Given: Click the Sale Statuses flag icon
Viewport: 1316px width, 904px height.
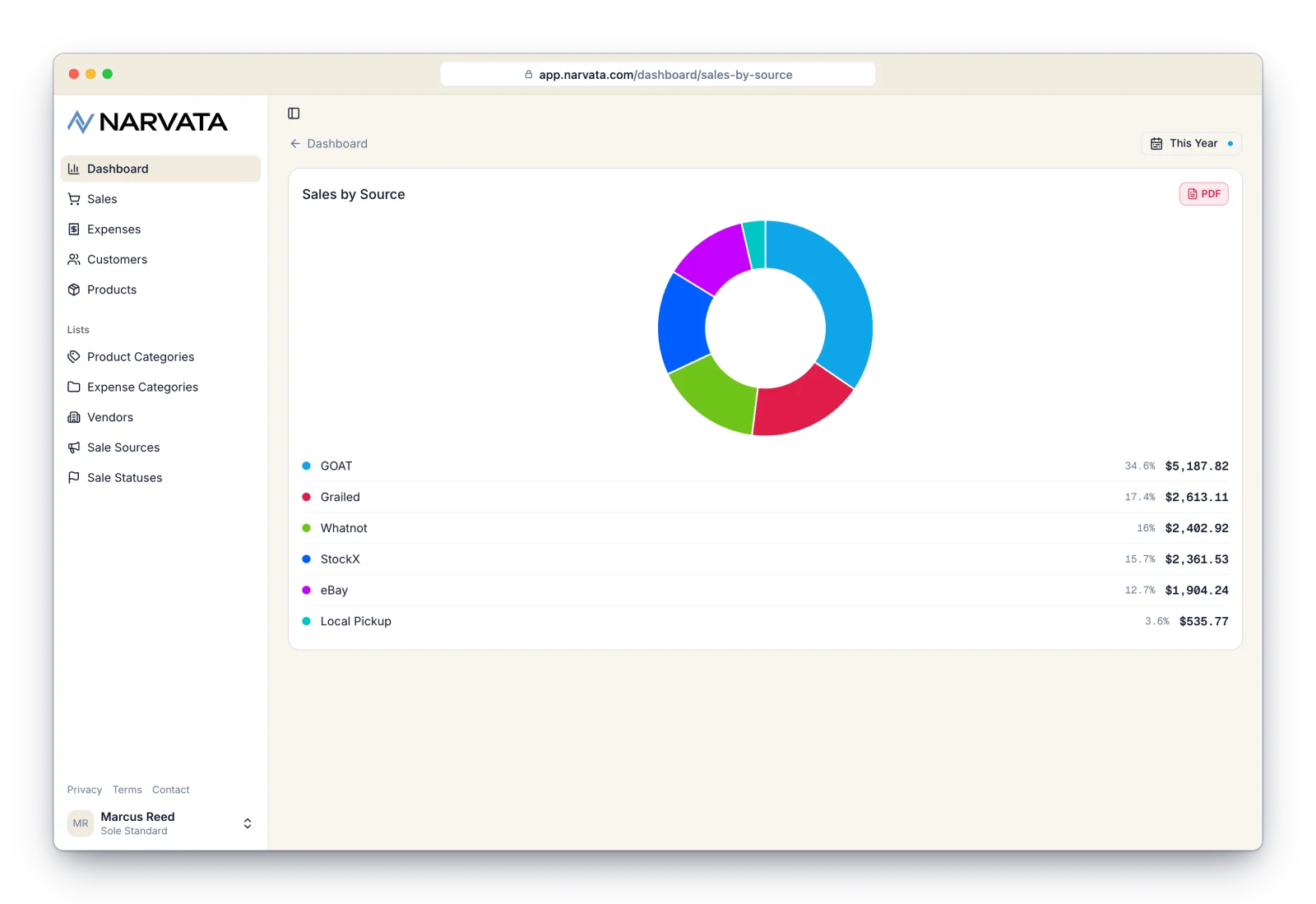Looking at the screenshot, I should 74,478.
